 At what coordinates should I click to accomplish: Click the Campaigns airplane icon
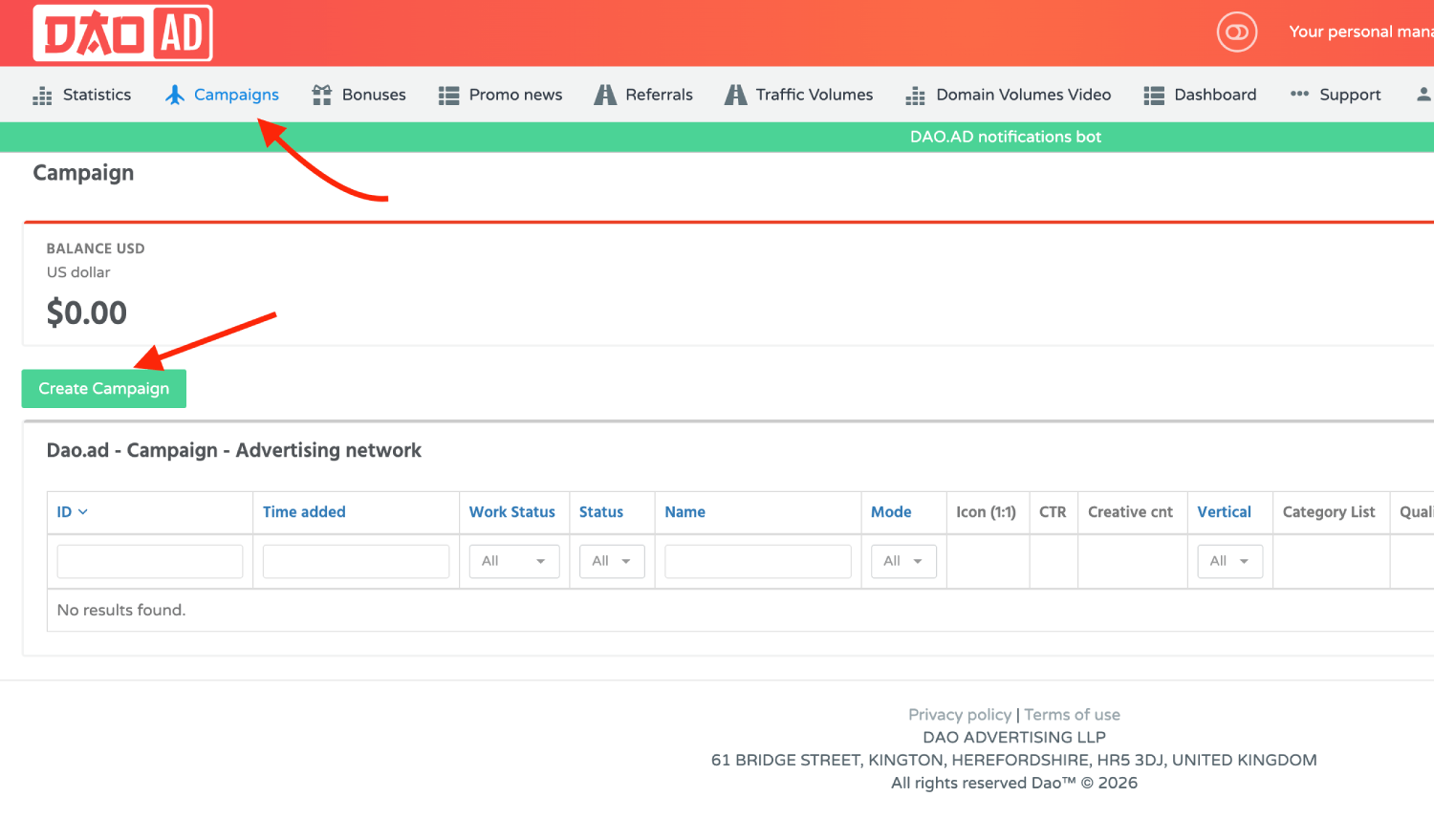175,95
